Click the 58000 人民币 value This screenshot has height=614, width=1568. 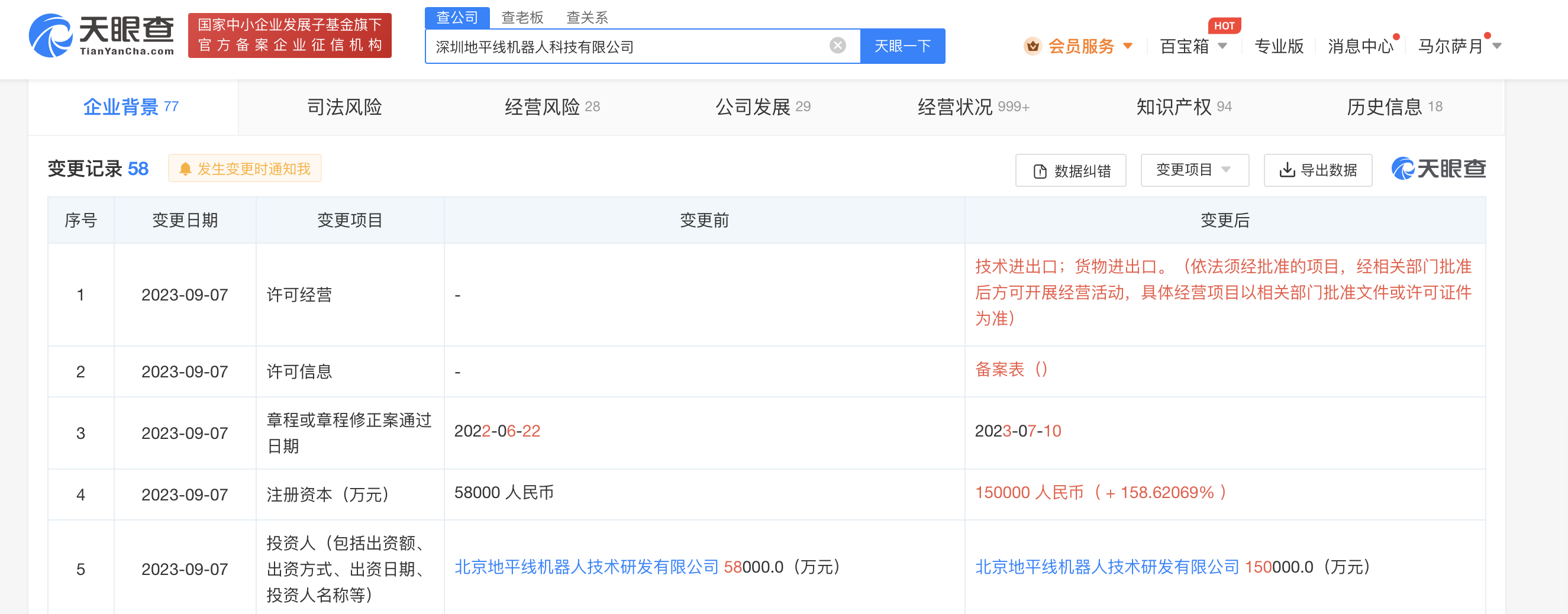tap(504, 492)
